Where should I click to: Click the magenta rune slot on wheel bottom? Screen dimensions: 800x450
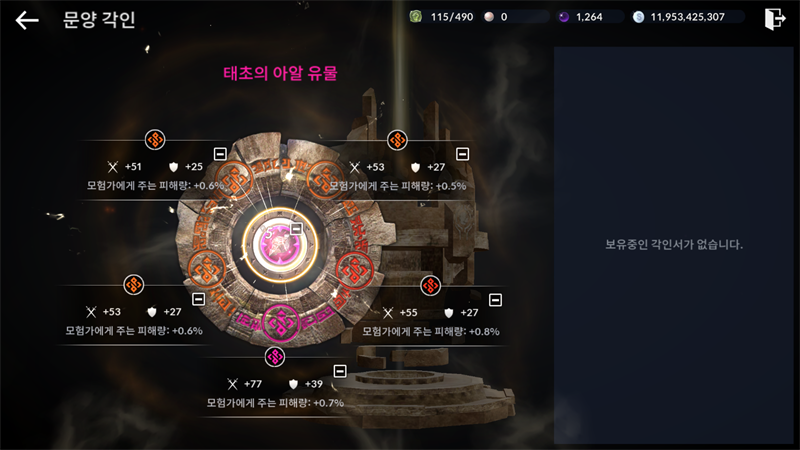[x=280, y=322]
